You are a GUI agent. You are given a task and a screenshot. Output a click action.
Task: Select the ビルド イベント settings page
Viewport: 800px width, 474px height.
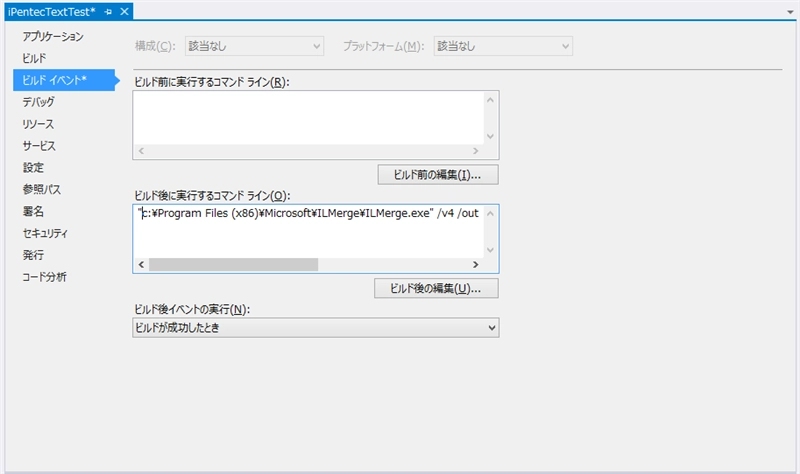[64, 80]
